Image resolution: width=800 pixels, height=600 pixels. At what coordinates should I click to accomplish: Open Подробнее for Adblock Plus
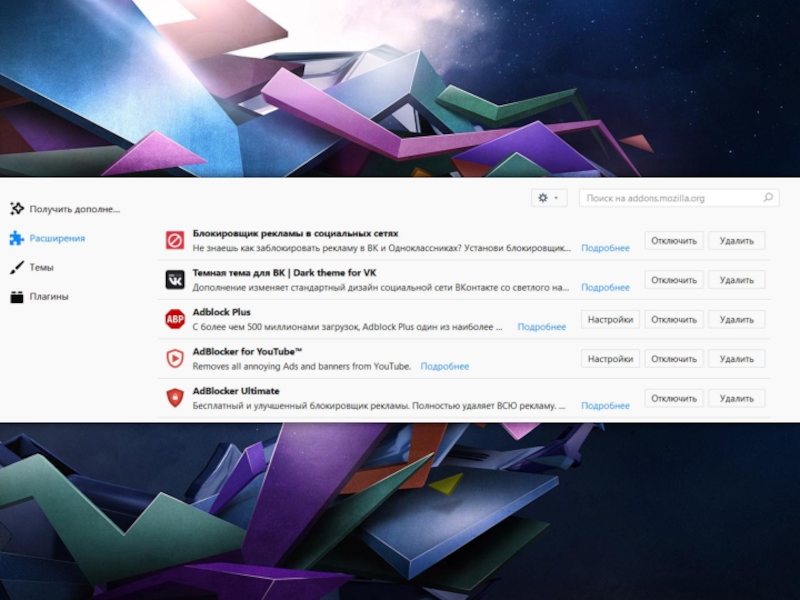point(542,327)
